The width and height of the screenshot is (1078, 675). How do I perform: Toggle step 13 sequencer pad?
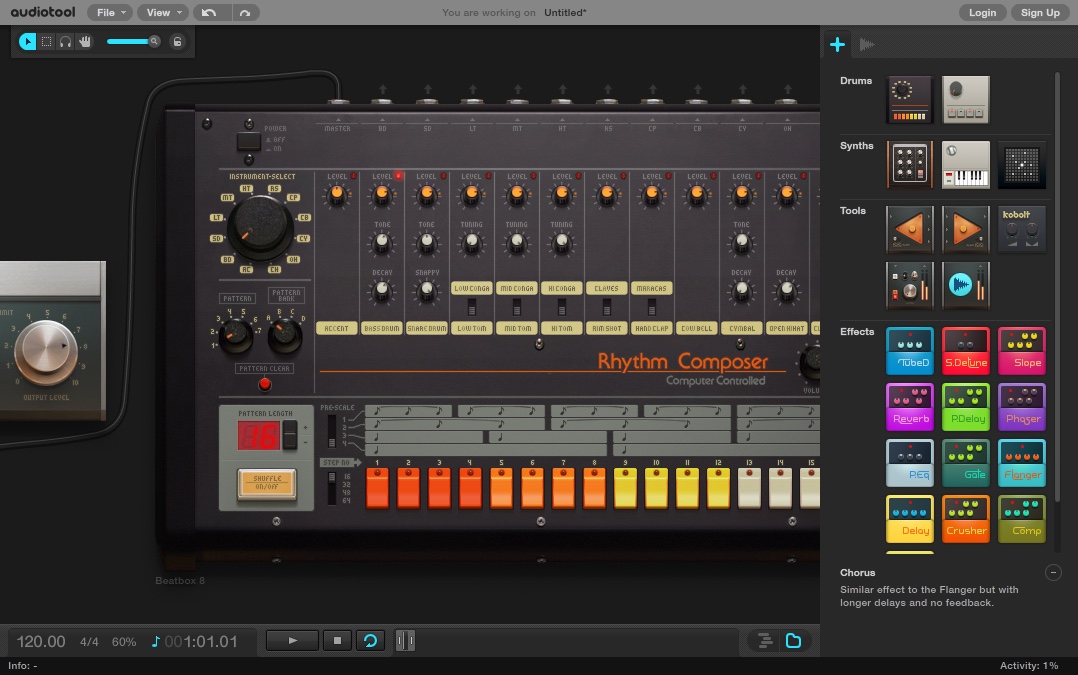click(x=749, y=488)
